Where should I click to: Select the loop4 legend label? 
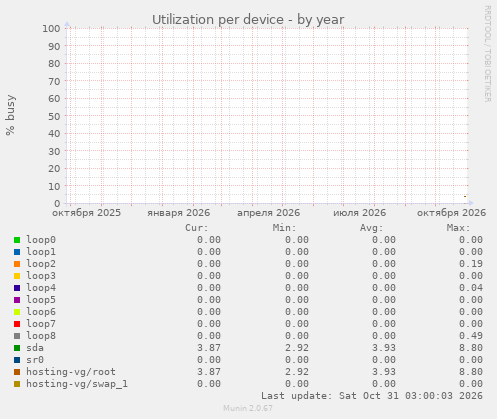pos(41,288)
